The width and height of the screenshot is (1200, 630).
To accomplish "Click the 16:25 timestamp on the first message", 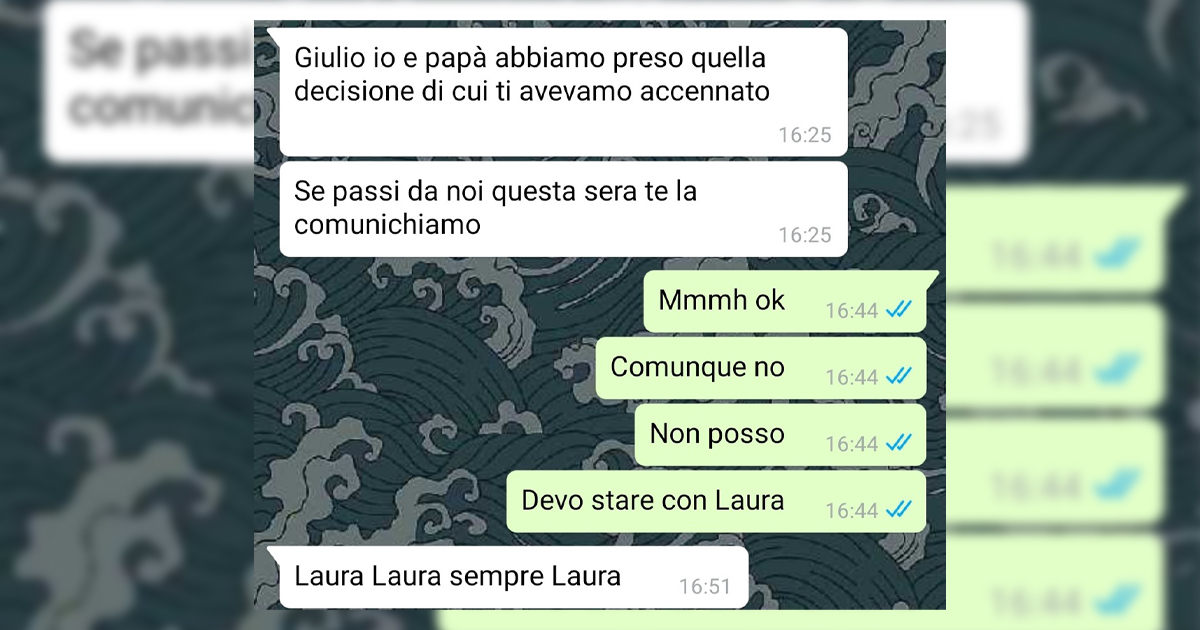I will click(805, 135).
